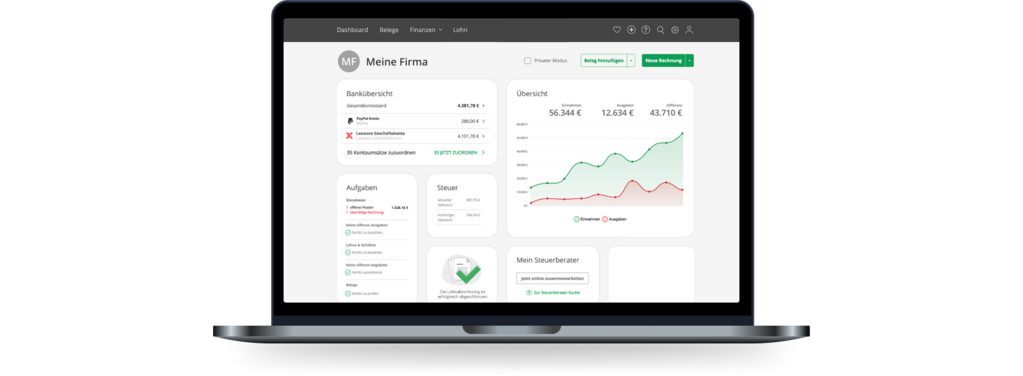The width and height of the screenshot is (1023, 376).
Task: Open dropdown arrow next to Neue Rechnung
Action: click(690, 61)
